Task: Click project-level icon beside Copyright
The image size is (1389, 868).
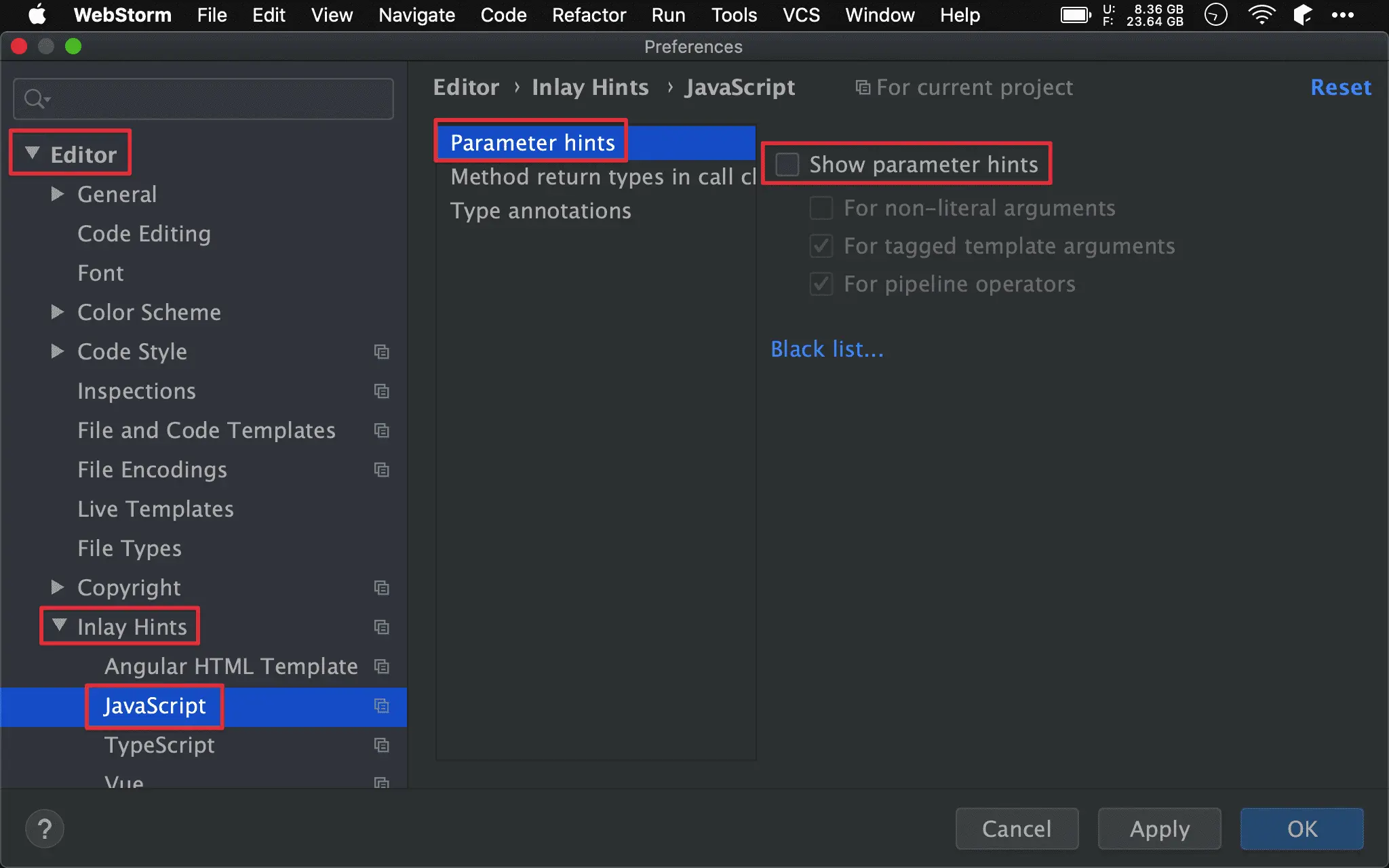Action: [x=381, y=587]
